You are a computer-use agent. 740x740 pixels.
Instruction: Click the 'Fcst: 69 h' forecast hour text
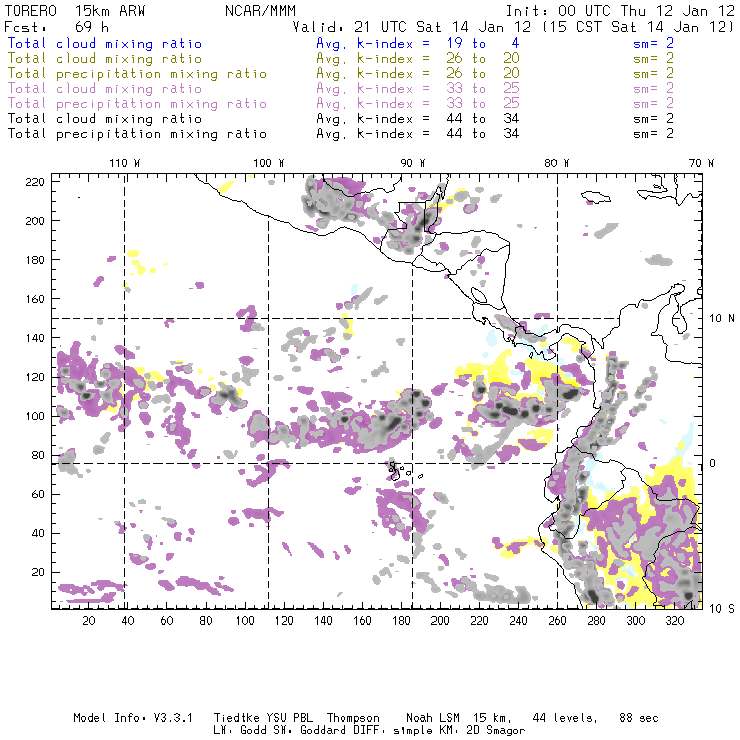point(56,27)
